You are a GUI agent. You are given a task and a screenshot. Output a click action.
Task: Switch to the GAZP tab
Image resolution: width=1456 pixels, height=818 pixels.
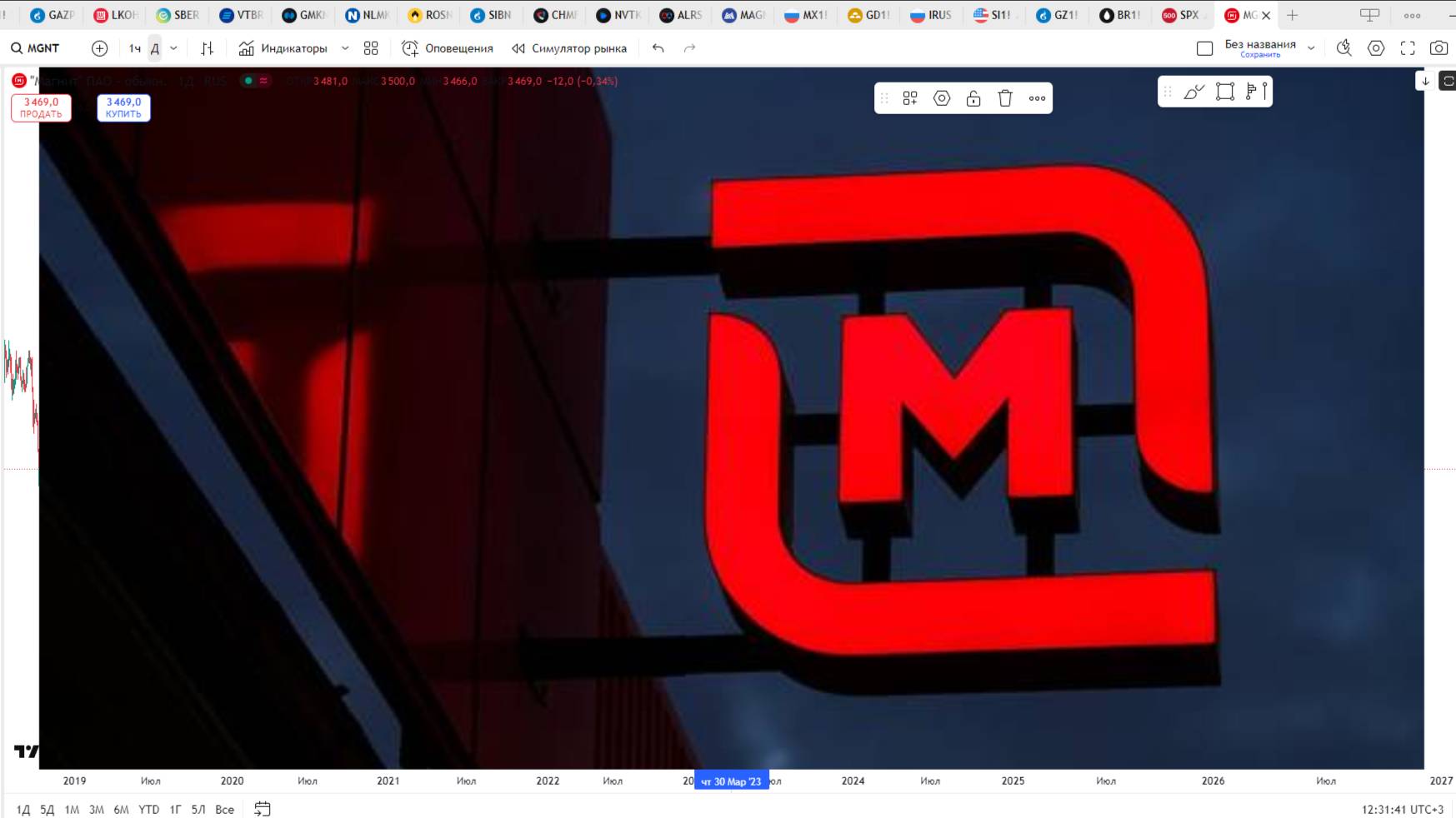tap(51, 15)
